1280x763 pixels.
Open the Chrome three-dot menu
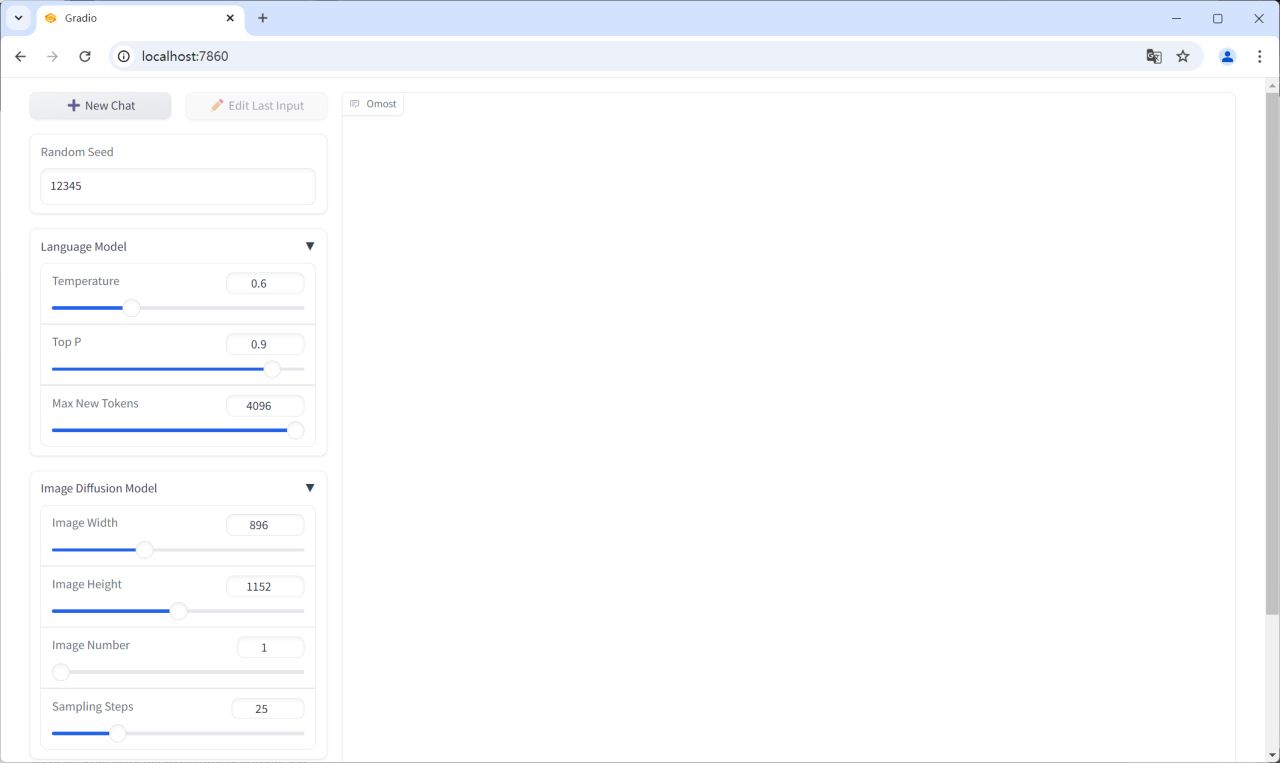(x=1259, y=57)
